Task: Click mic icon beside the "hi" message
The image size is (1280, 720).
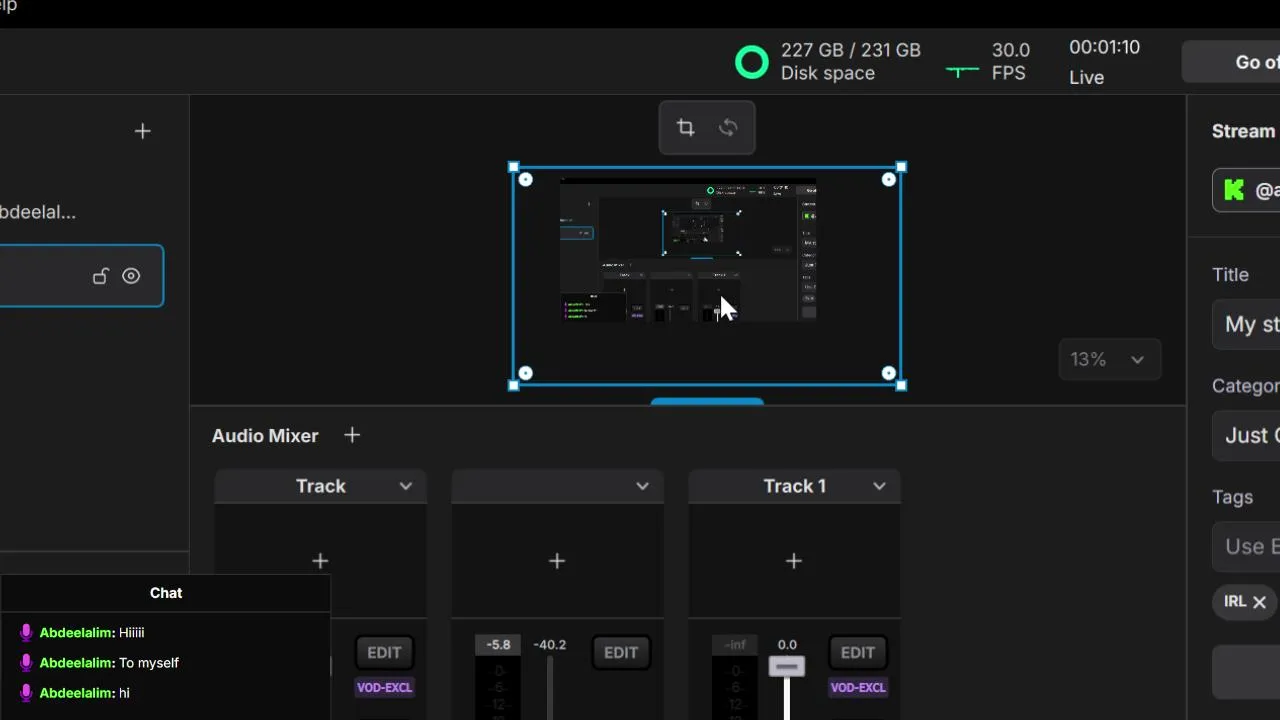Action: pyautogui.click(x=26, y=692)
